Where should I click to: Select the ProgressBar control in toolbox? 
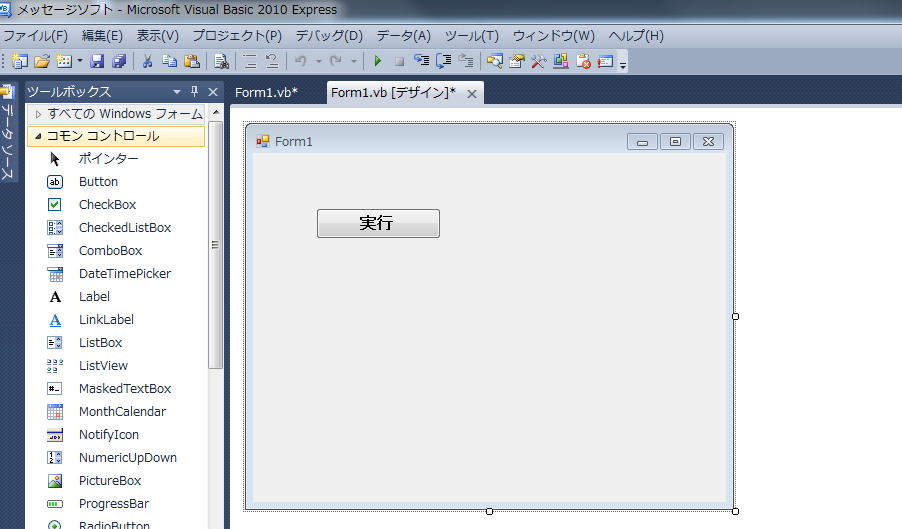coord(116,504)
